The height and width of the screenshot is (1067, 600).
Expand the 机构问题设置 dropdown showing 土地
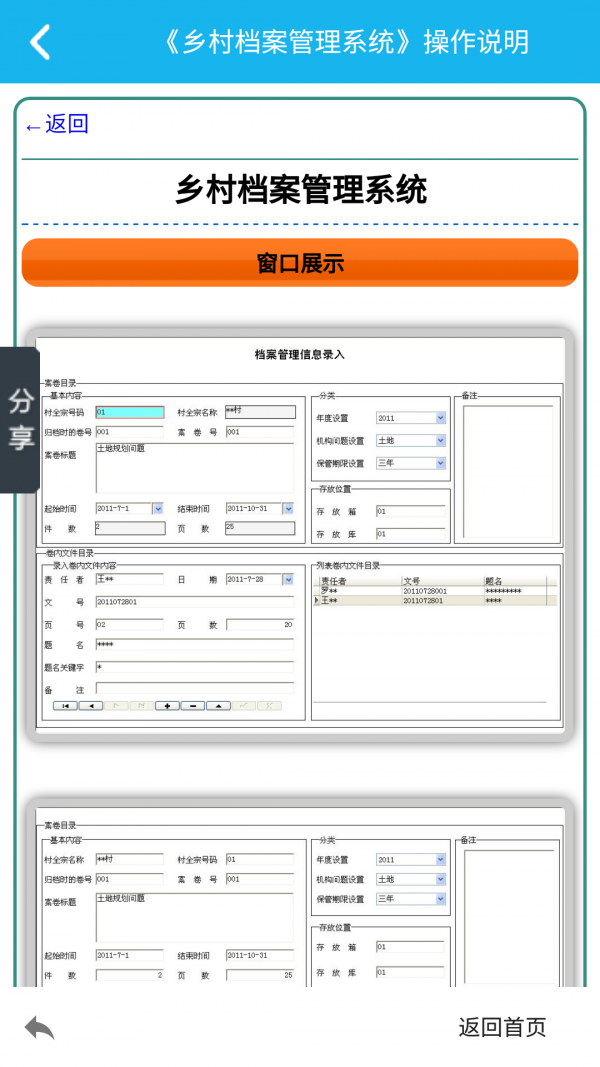coord(440,440)
